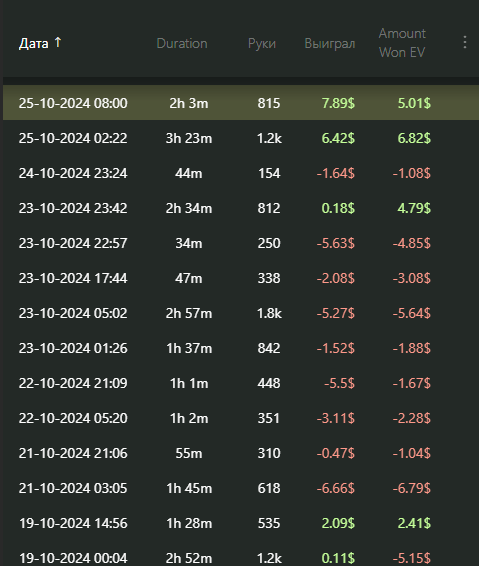Sort by Amount Won EV header

click(402, 43)
